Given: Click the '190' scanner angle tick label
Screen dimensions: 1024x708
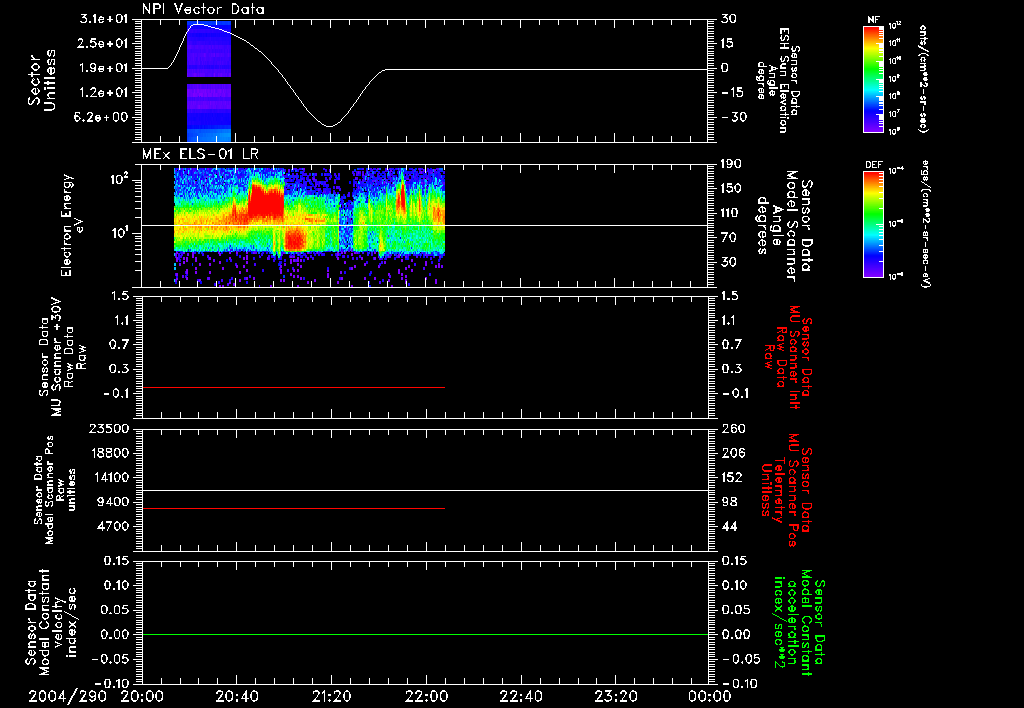Looking at the screenshot, I should (x=731, y=164).
